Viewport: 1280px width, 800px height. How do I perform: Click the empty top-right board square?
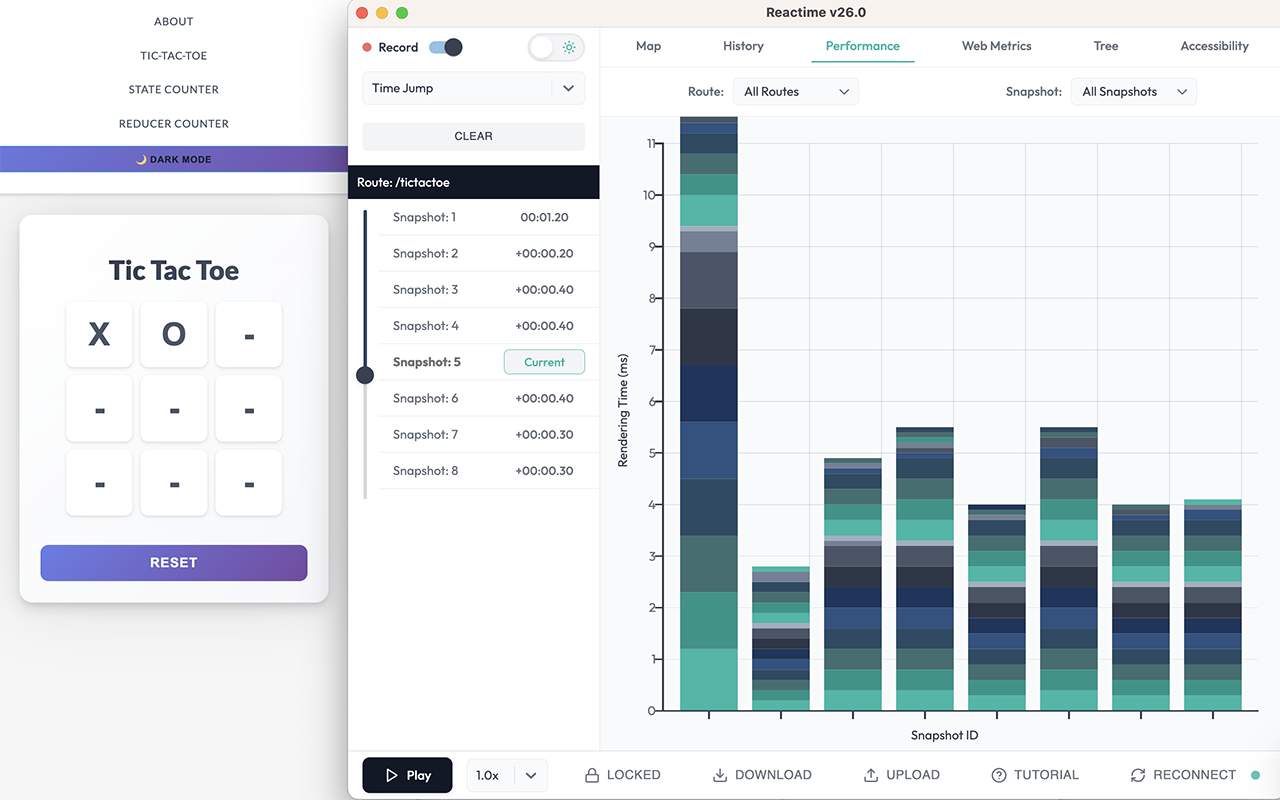(x=249, y=334)
